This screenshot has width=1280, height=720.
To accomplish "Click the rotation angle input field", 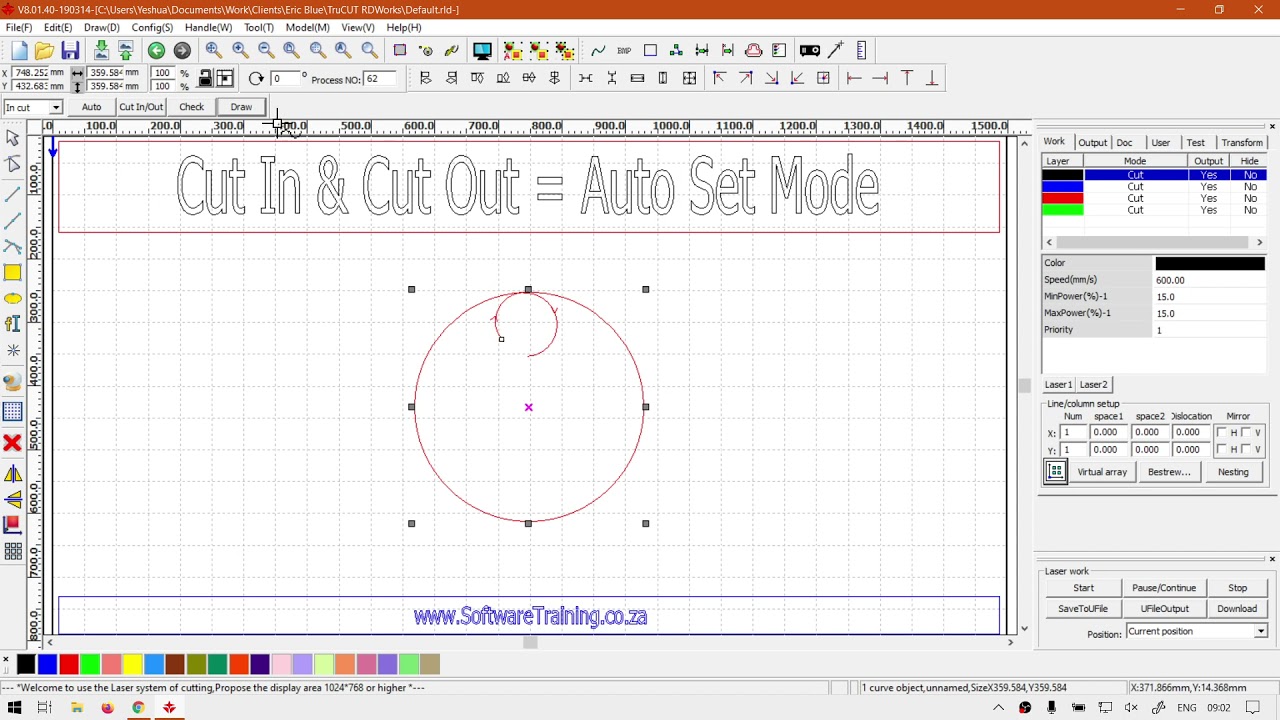I will click(287, 79).
